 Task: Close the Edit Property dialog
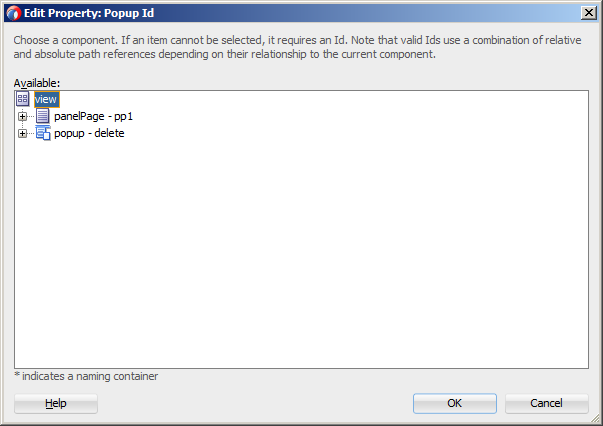pyautogui.click(x=589, y=13)
